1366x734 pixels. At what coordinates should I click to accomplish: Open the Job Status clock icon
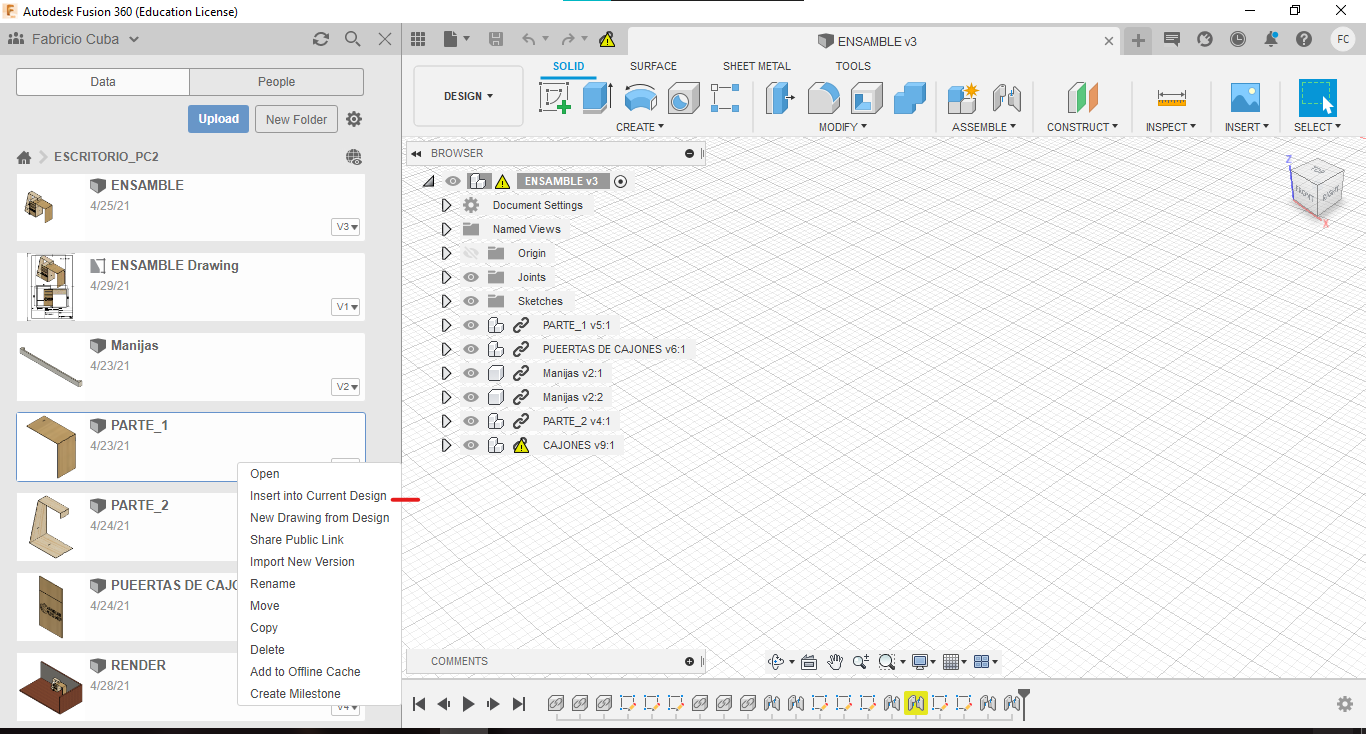(x=1238, y=39)
